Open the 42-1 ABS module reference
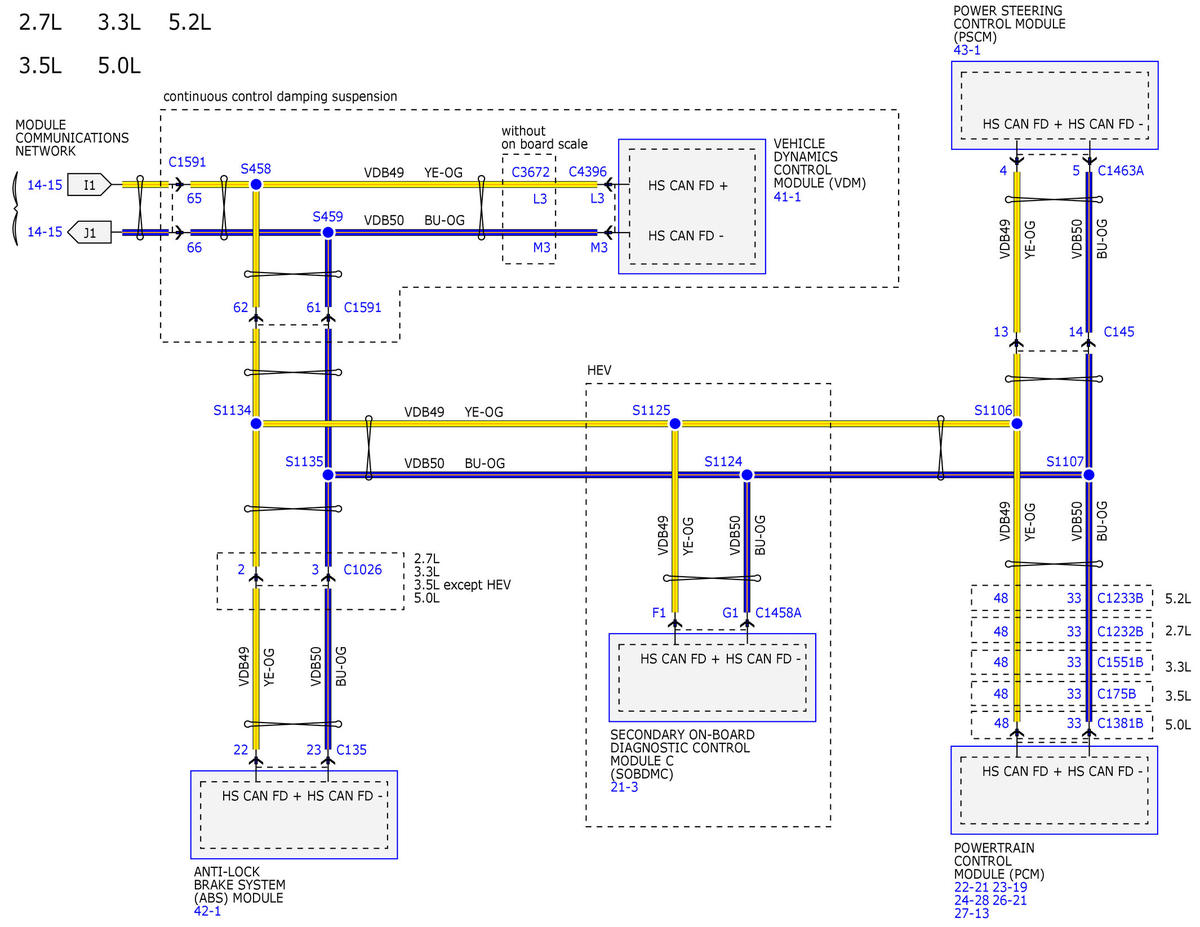 [207, 911]
